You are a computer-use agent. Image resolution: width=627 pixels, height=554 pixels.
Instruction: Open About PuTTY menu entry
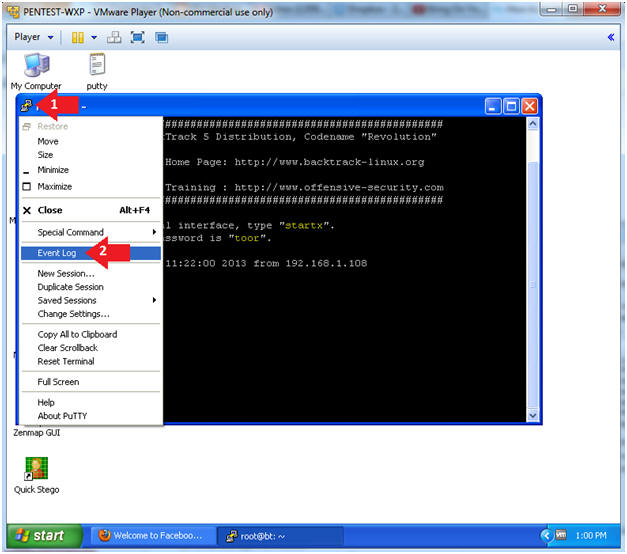point(91,416)
